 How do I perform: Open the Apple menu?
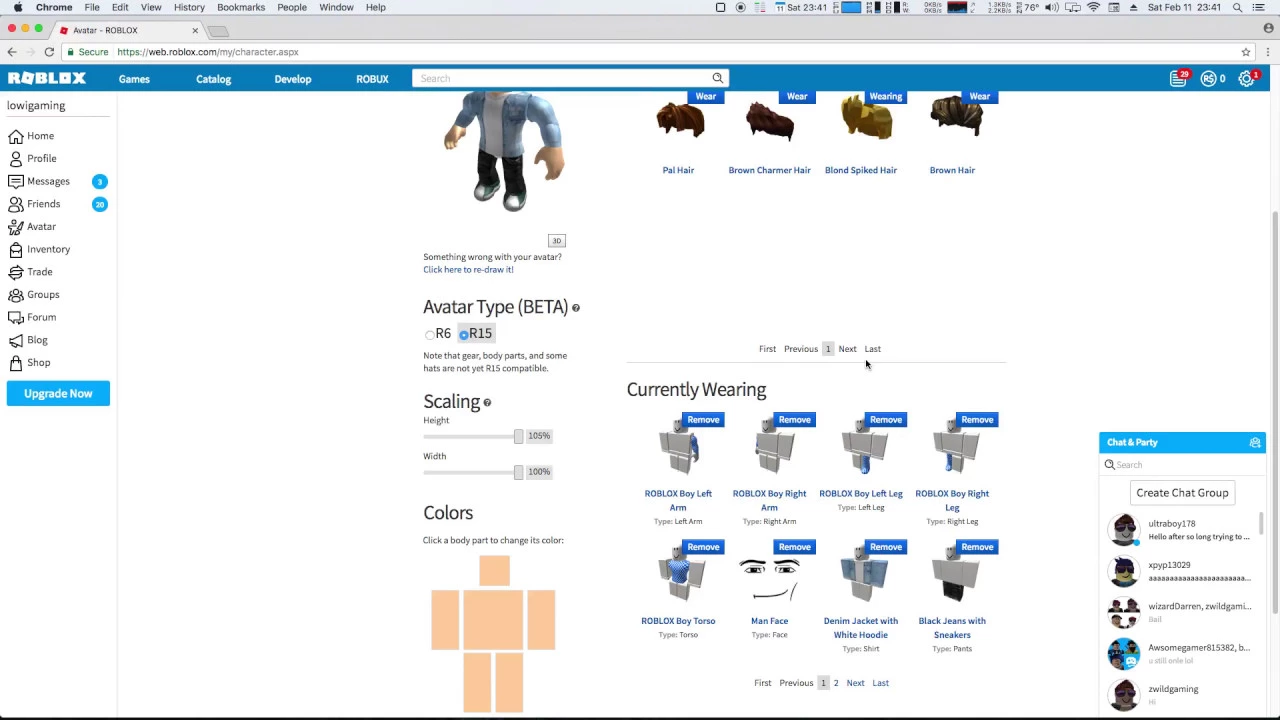coord(18,7)
